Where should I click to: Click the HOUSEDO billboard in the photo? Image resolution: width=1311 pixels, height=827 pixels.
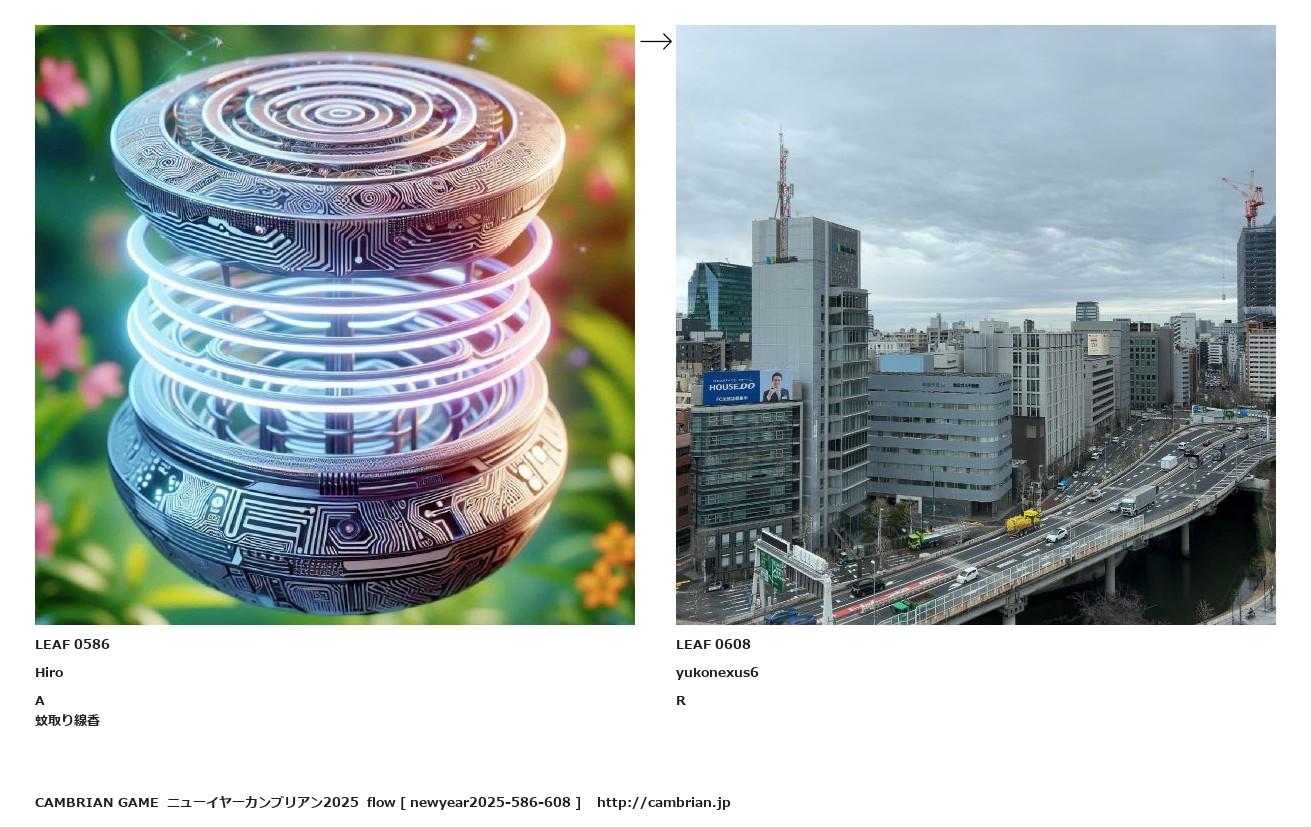[748, 387]
